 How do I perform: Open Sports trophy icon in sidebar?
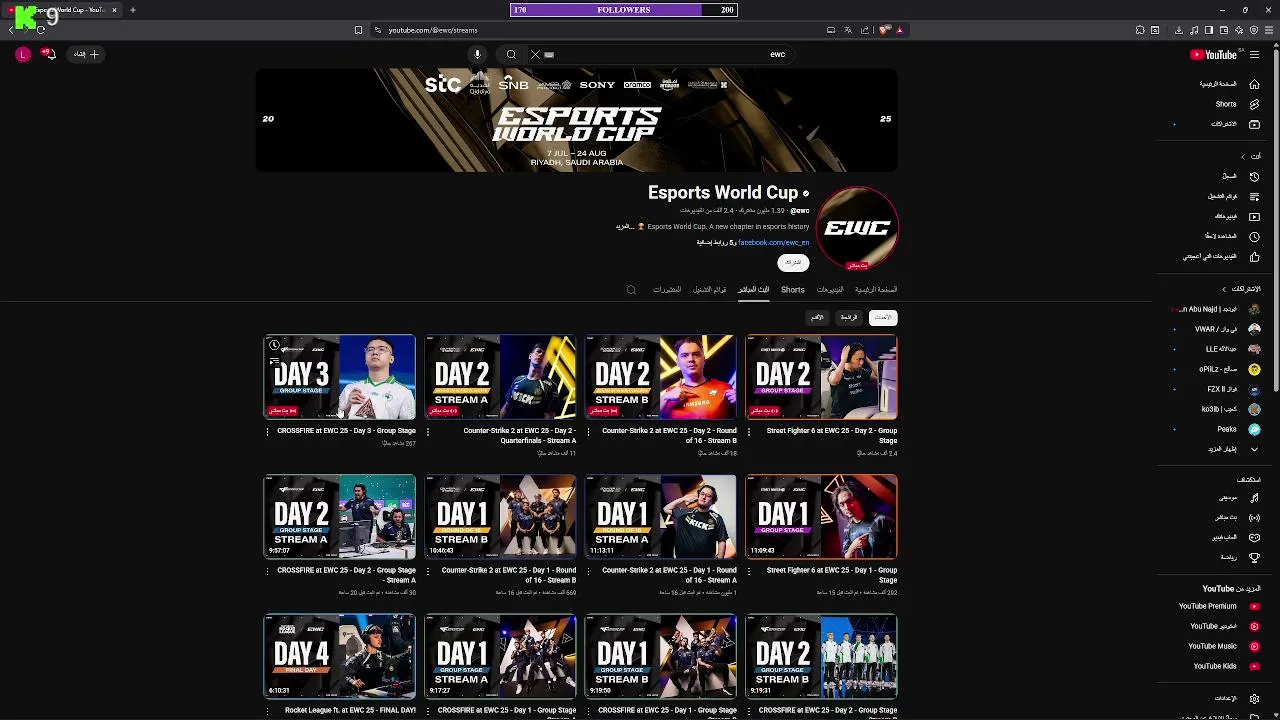[x=1254, y=557]
